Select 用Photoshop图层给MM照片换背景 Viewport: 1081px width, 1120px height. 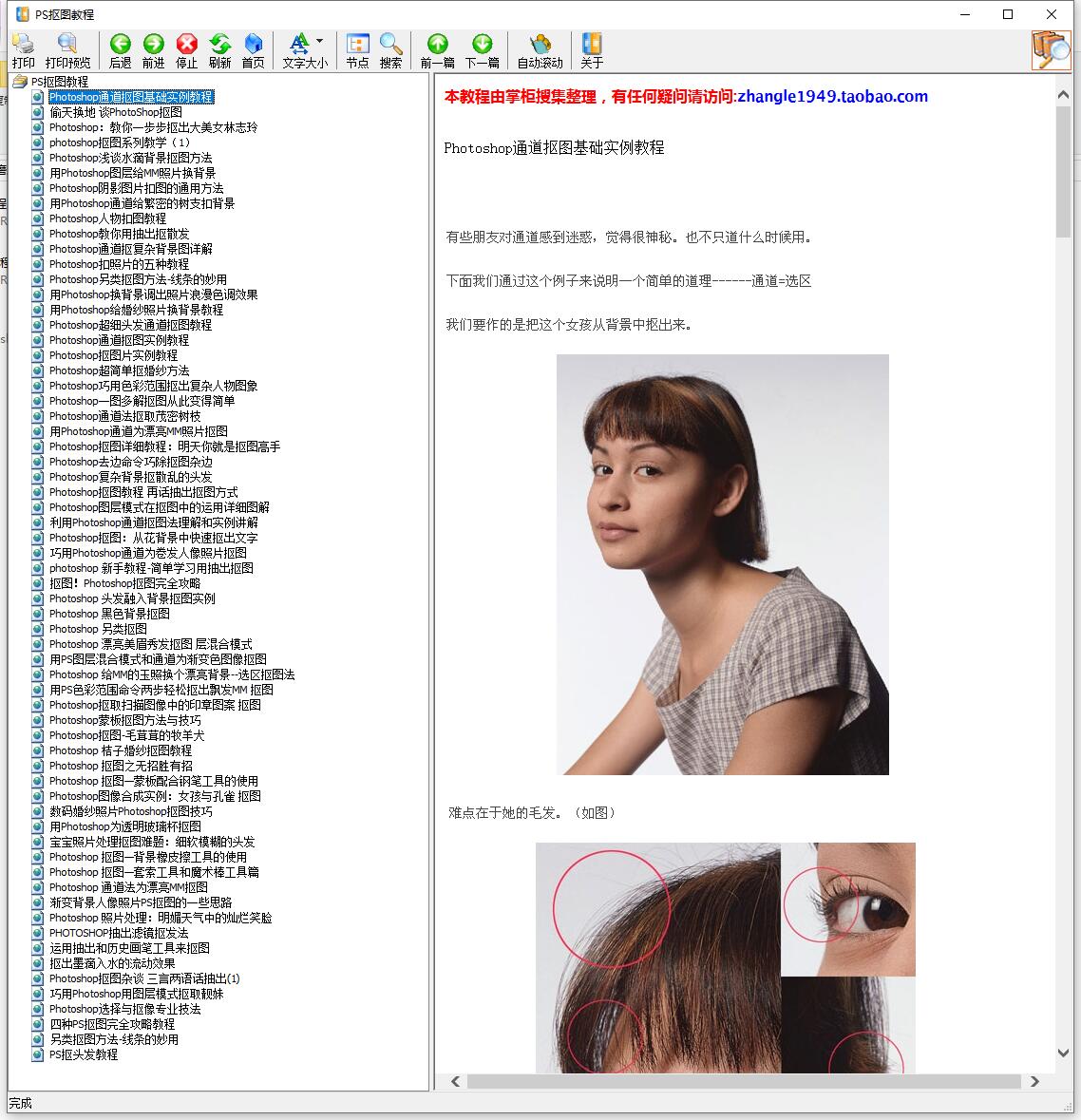point(132,173)
